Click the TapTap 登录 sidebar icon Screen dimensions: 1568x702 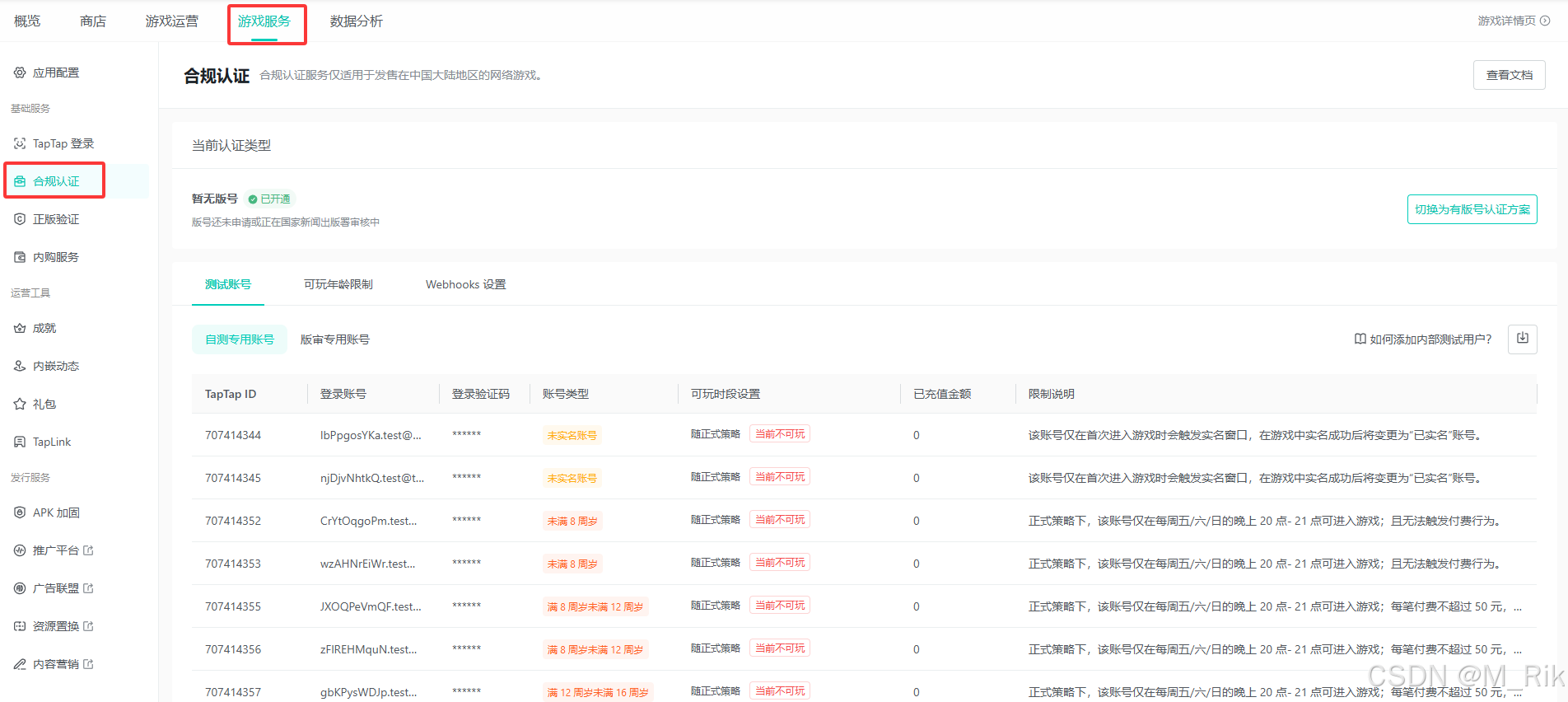coord(20,143)
